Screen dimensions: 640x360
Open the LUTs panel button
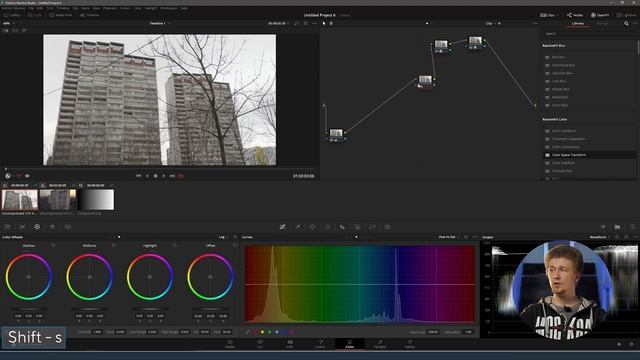pyautogui.click(x=35, y=15)
